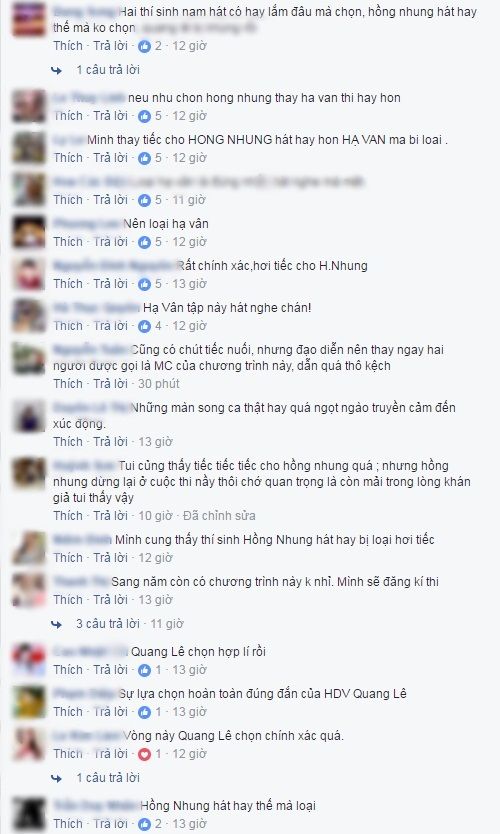Expand "1 câu trả lời" under Quang Lê chọn chính xác comment
This screenshot has width=500, height=834.
pos(107,778)
